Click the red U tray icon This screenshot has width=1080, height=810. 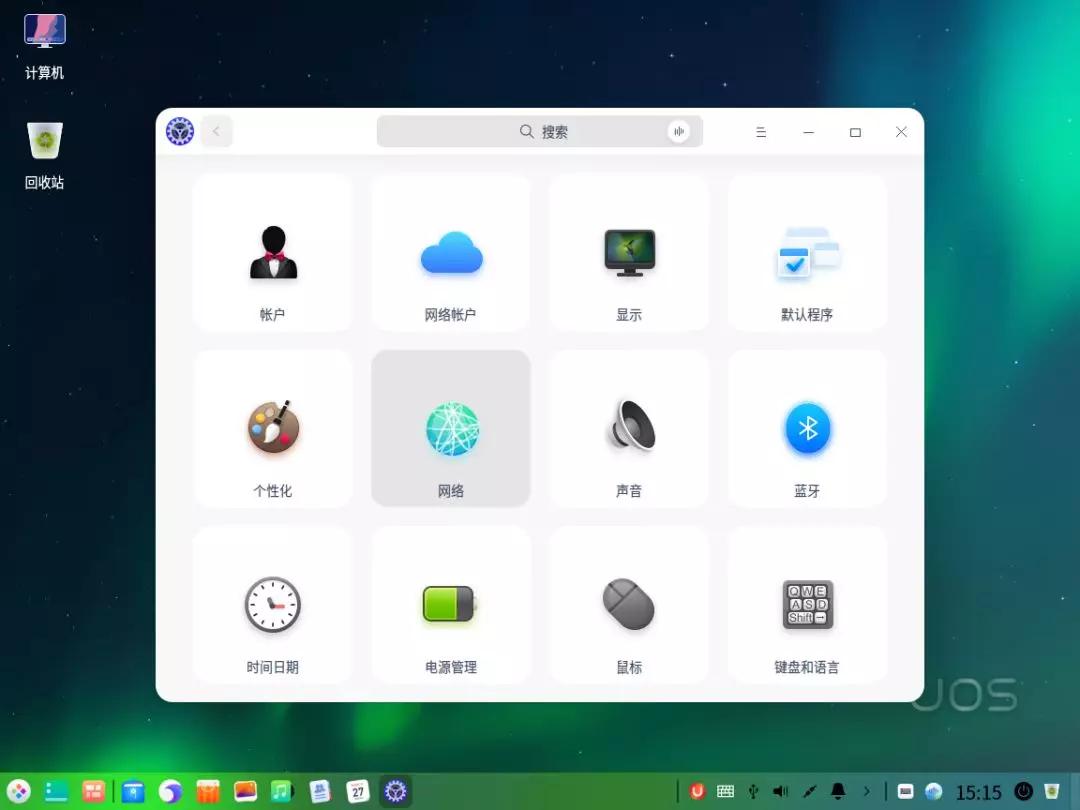coord(697,791)
